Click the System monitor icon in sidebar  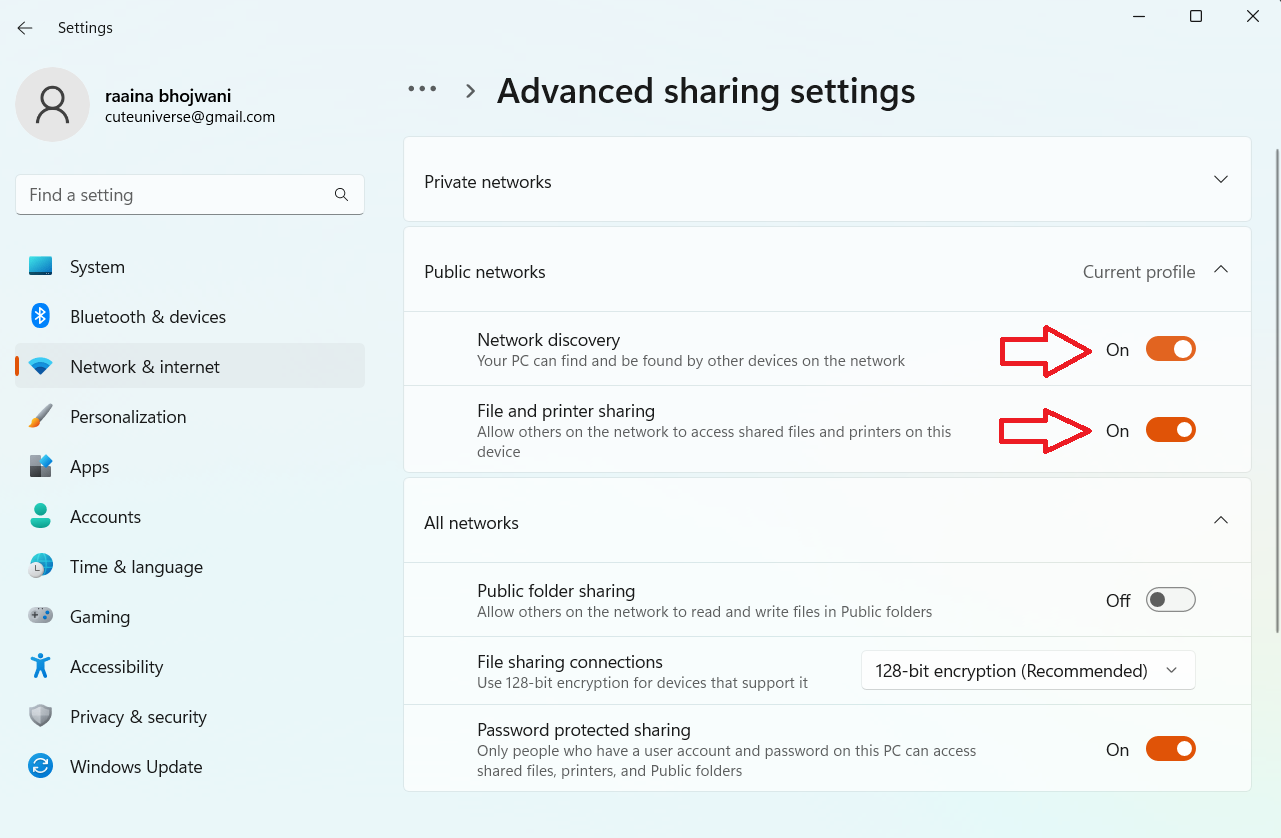(40, 266)
